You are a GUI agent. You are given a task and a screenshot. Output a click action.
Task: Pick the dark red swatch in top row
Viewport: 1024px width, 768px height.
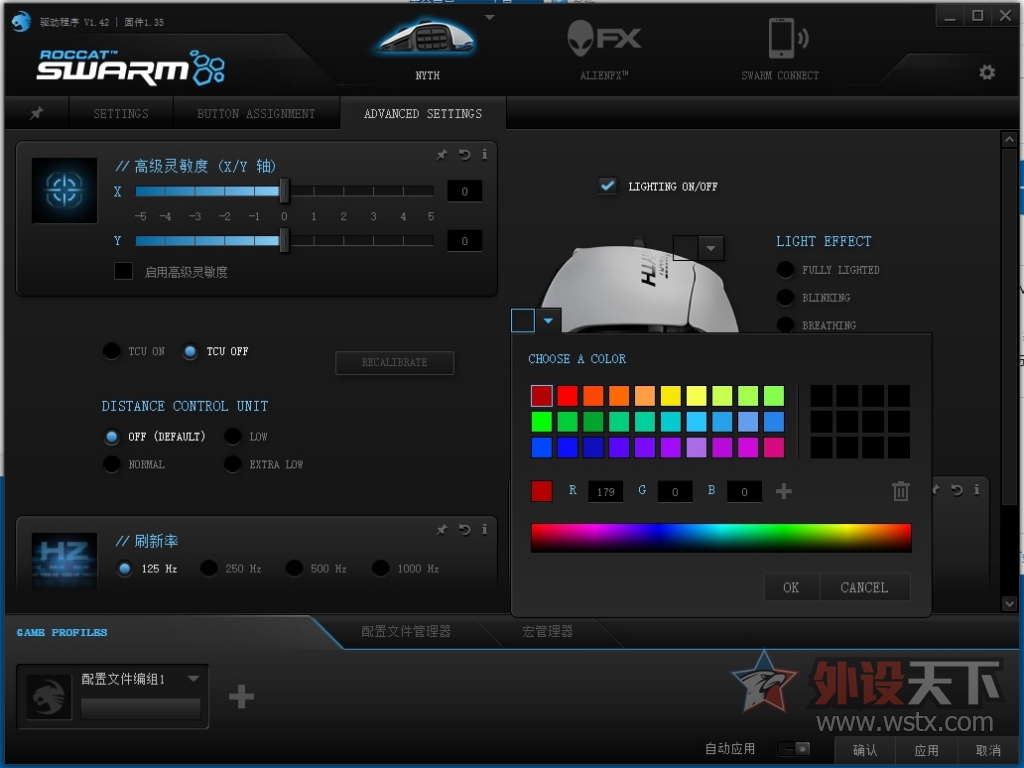tap(541, 396)
